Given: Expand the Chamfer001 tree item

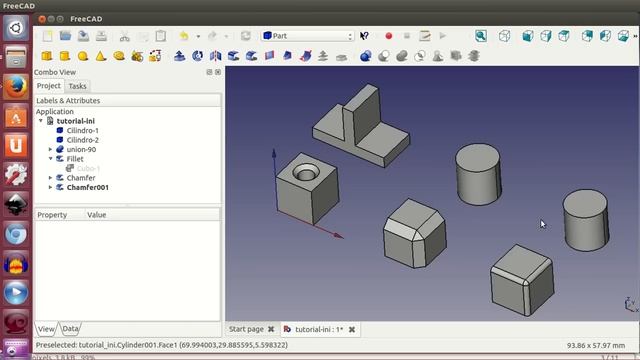Looking at the screenshot, I should (x=50, y=187).
